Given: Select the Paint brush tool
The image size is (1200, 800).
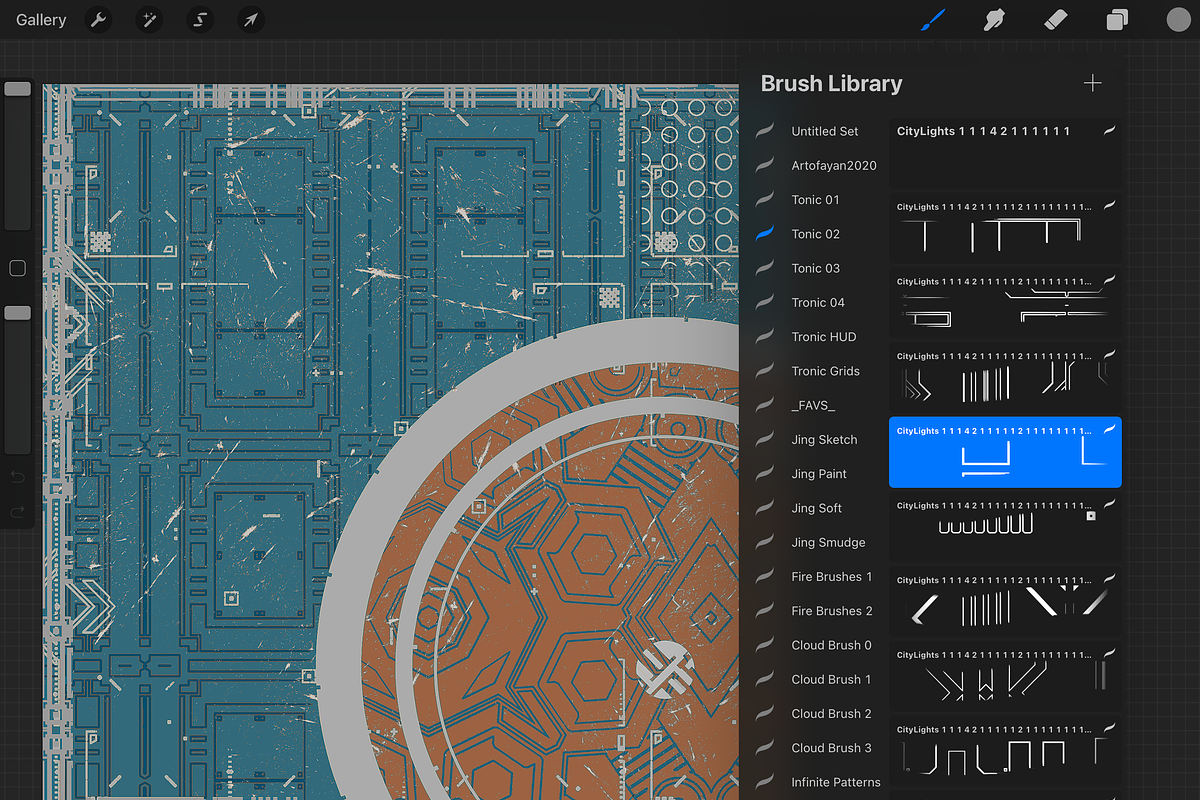Looking at the screenshot, I should (932, 19).
